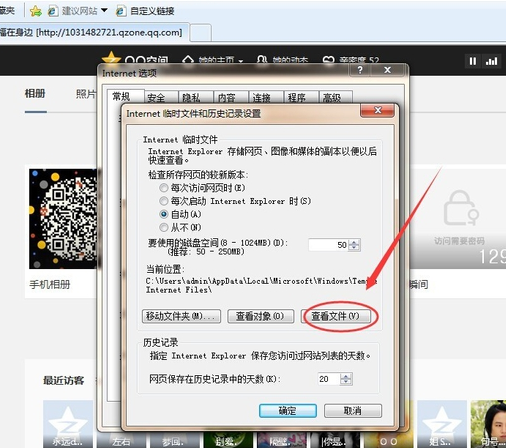Switch to the 高级 tab in Internet 选项
This screenshot has height=448, width=506.
click(x=336, y=97)
